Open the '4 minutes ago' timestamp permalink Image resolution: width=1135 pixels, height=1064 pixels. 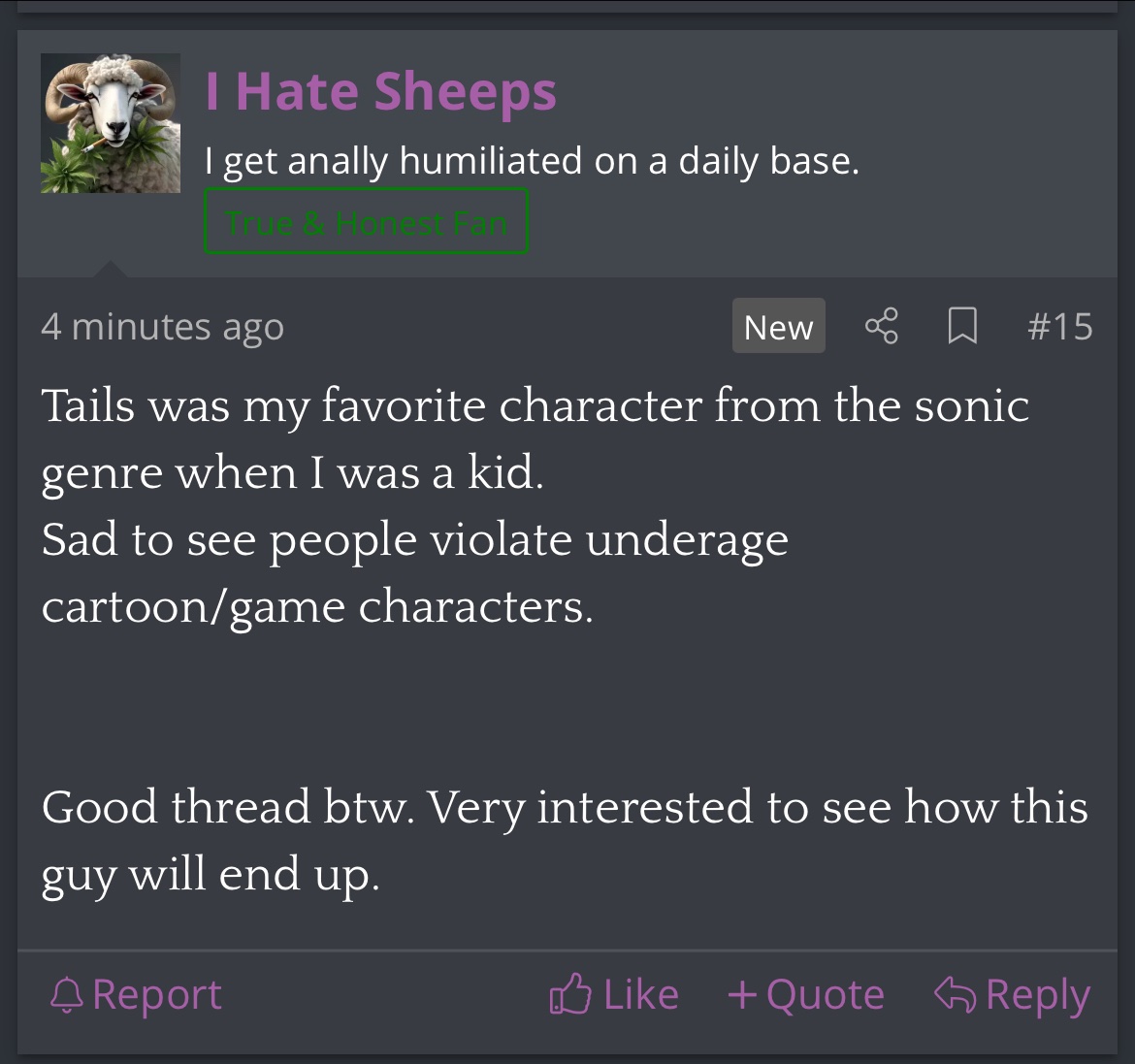(162, 327)
